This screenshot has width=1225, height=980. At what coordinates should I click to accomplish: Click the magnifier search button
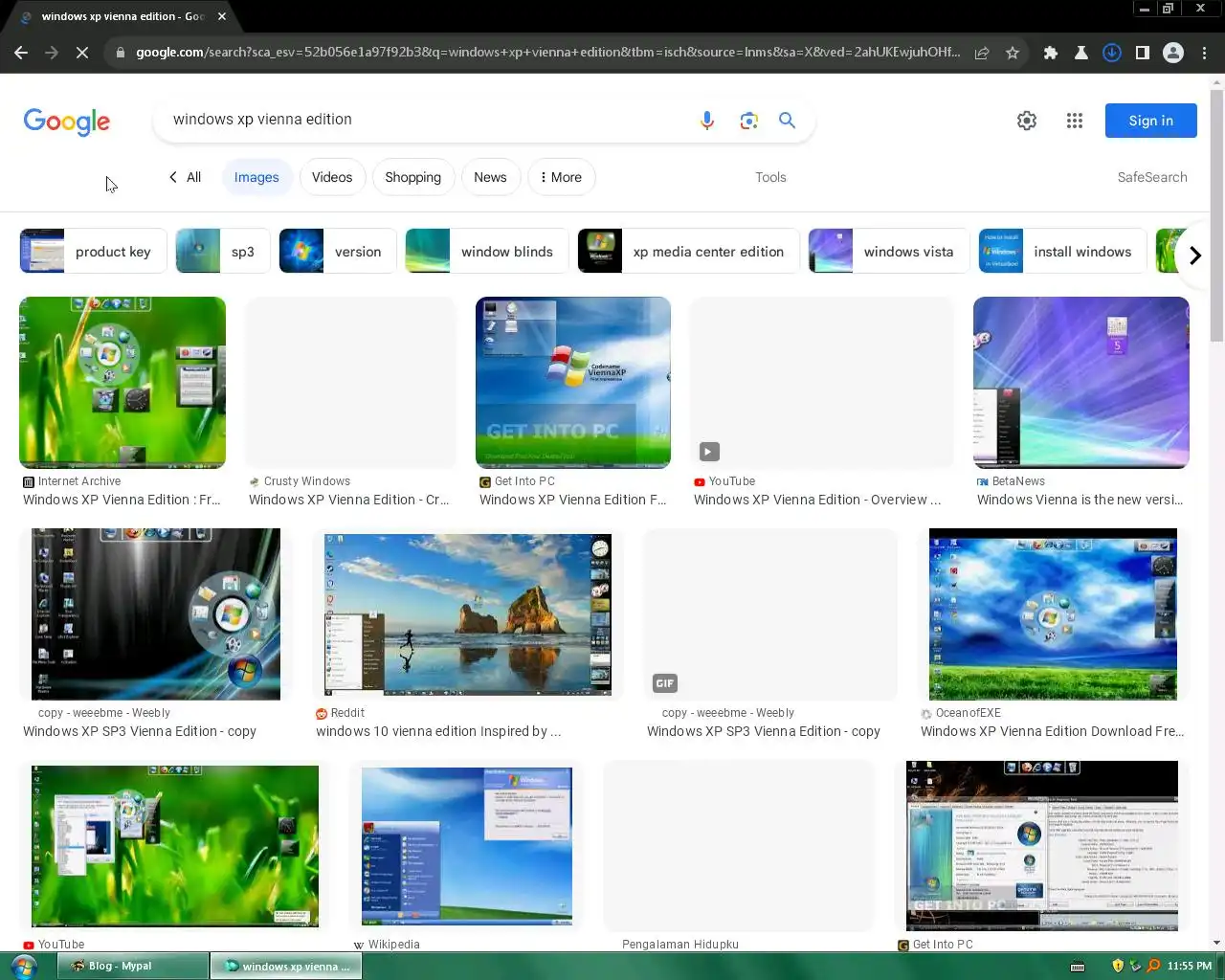[787, 121]
